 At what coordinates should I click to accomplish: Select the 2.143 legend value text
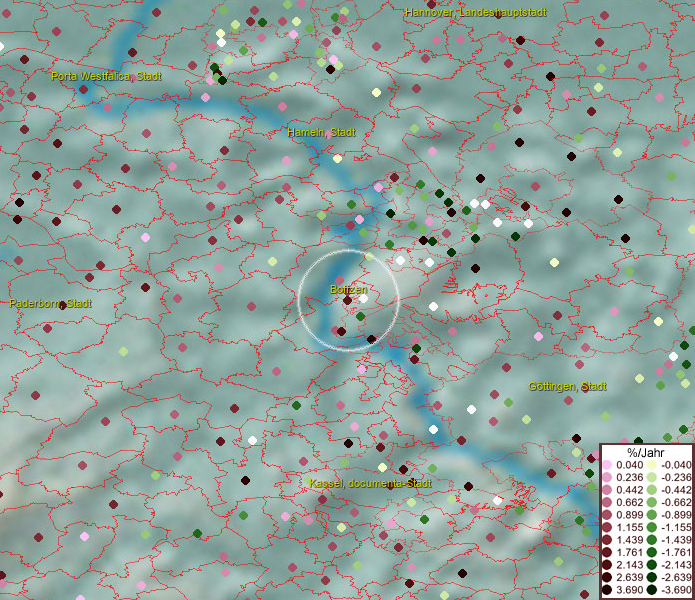pos(627,565)
